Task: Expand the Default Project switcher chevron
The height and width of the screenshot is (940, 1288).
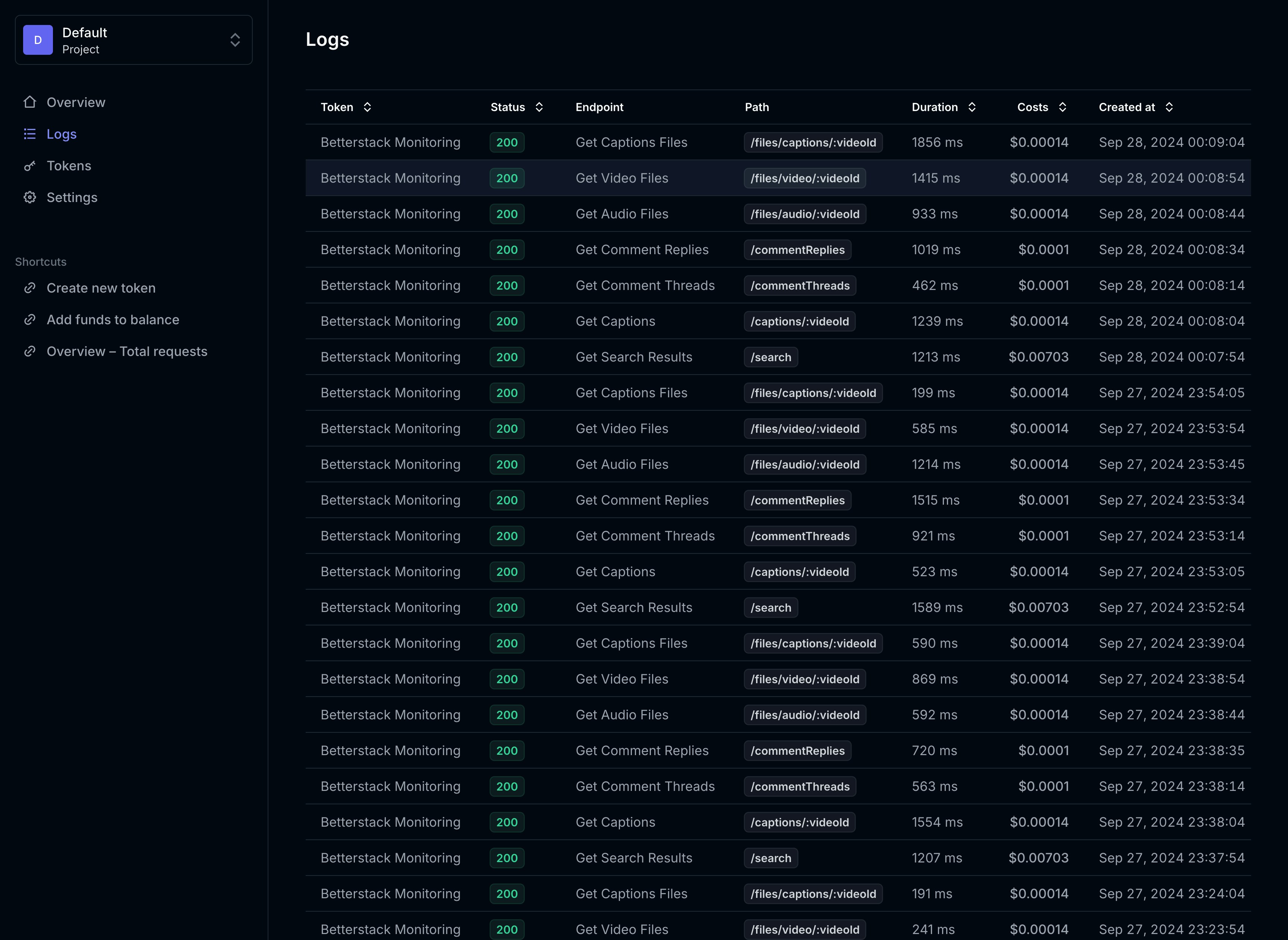Action: [x=234, y=40]
